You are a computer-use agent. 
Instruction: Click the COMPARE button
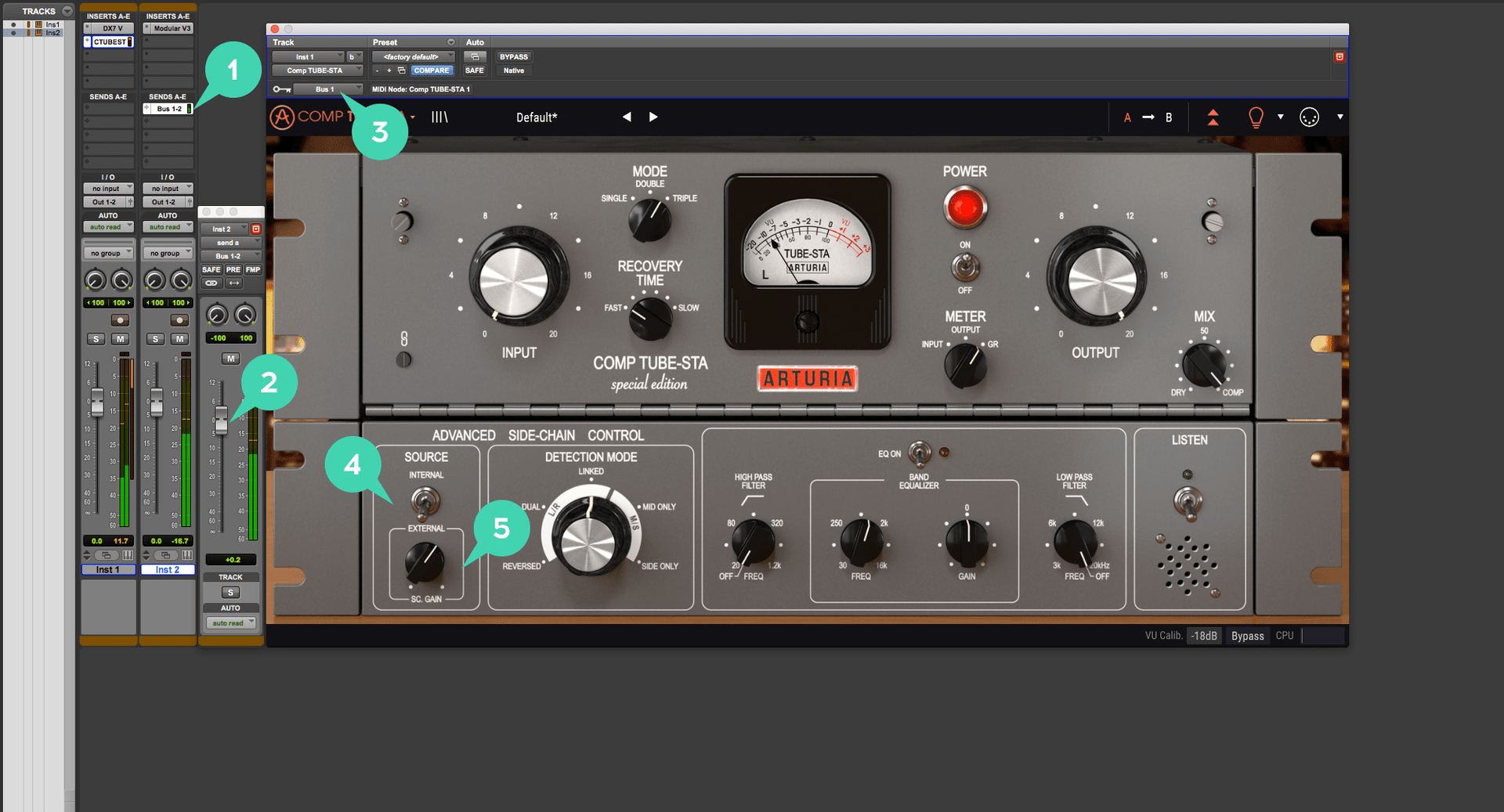(432, 70)
